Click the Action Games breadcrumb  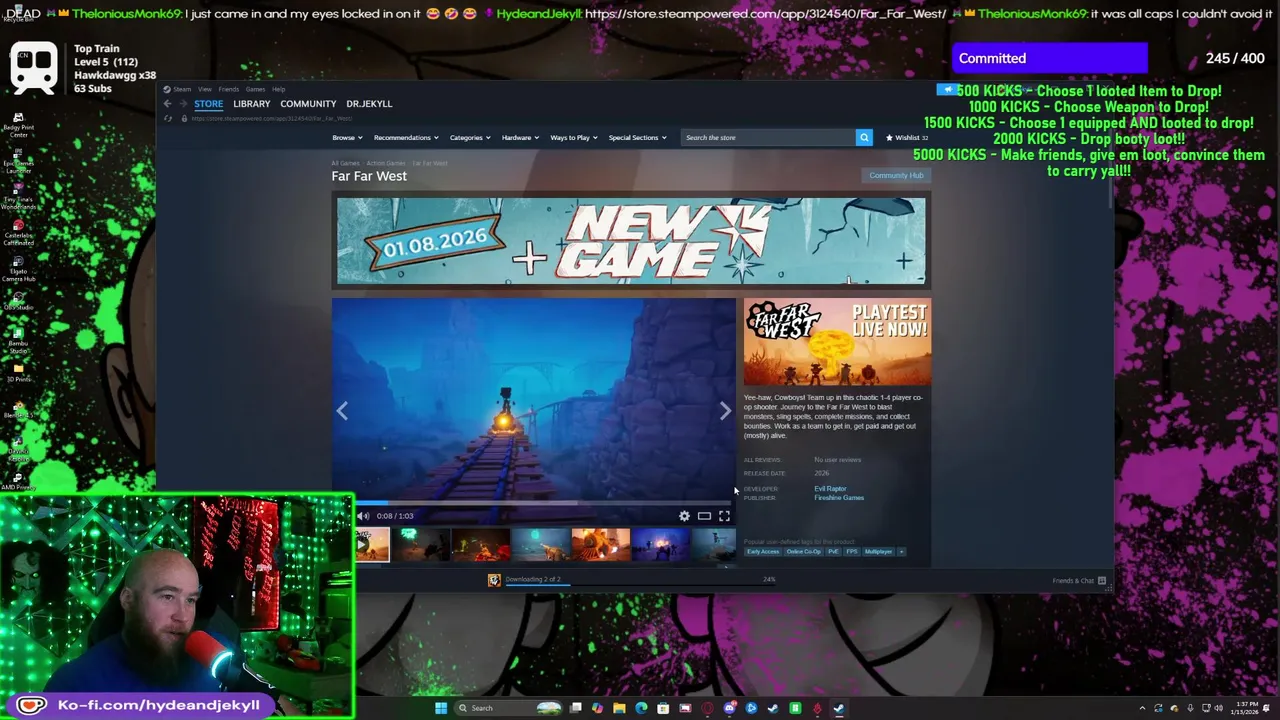pyautogui.click(x=386, y=163)
